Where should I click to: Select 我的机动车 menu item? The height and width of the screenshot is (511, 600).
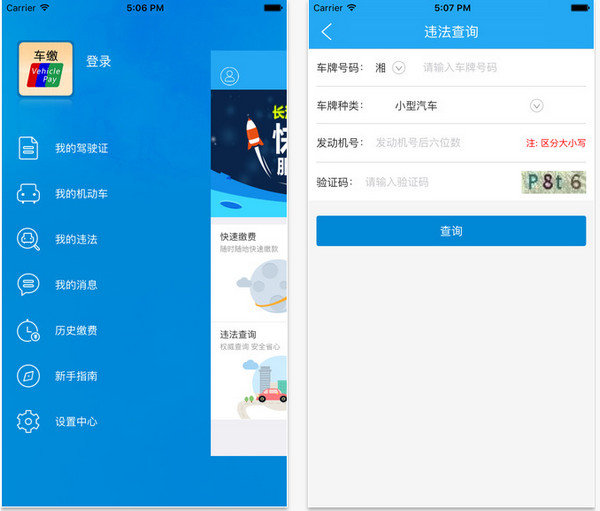click(82, 194)
